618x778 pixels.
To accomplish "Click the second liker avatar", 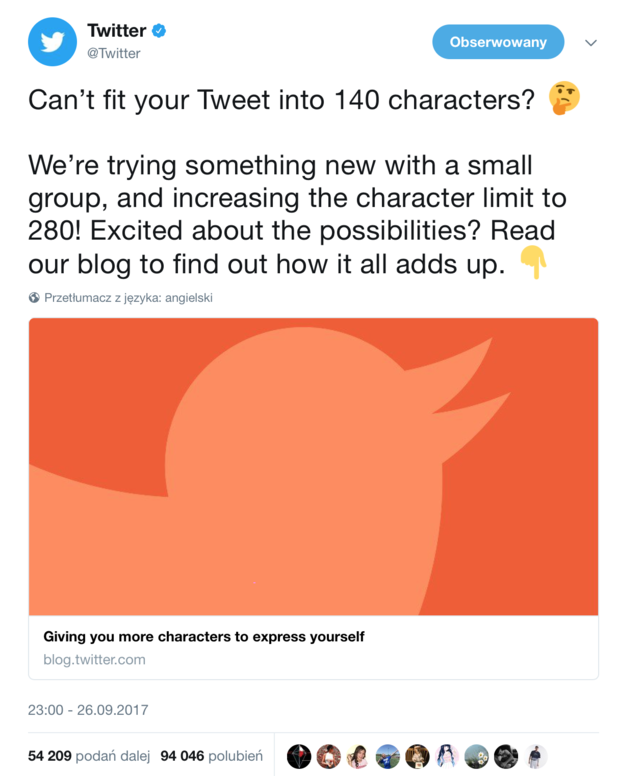I will click(x=328, y=757).
